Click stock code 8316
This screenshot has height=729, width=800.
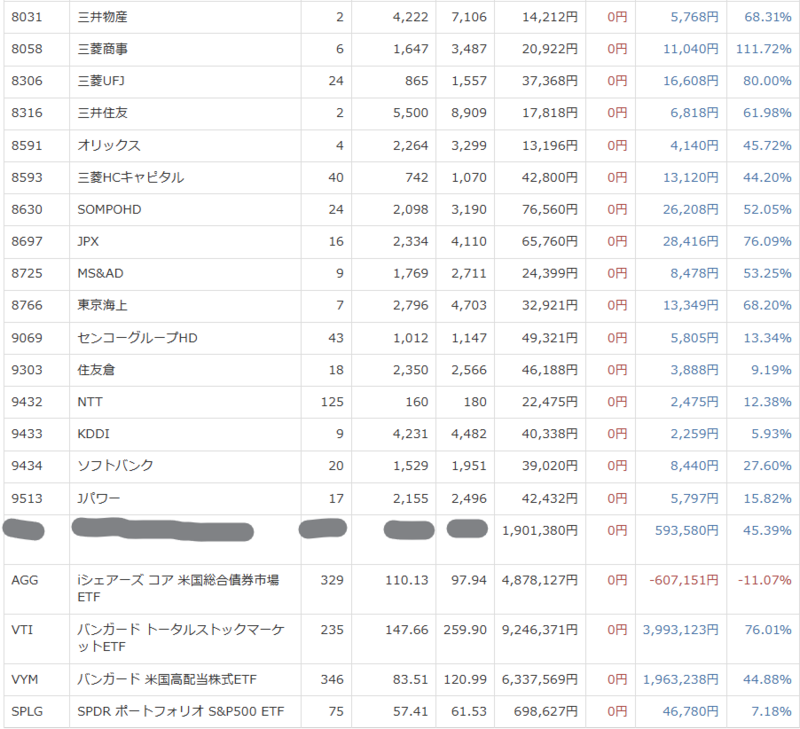(x=27, y=113)
